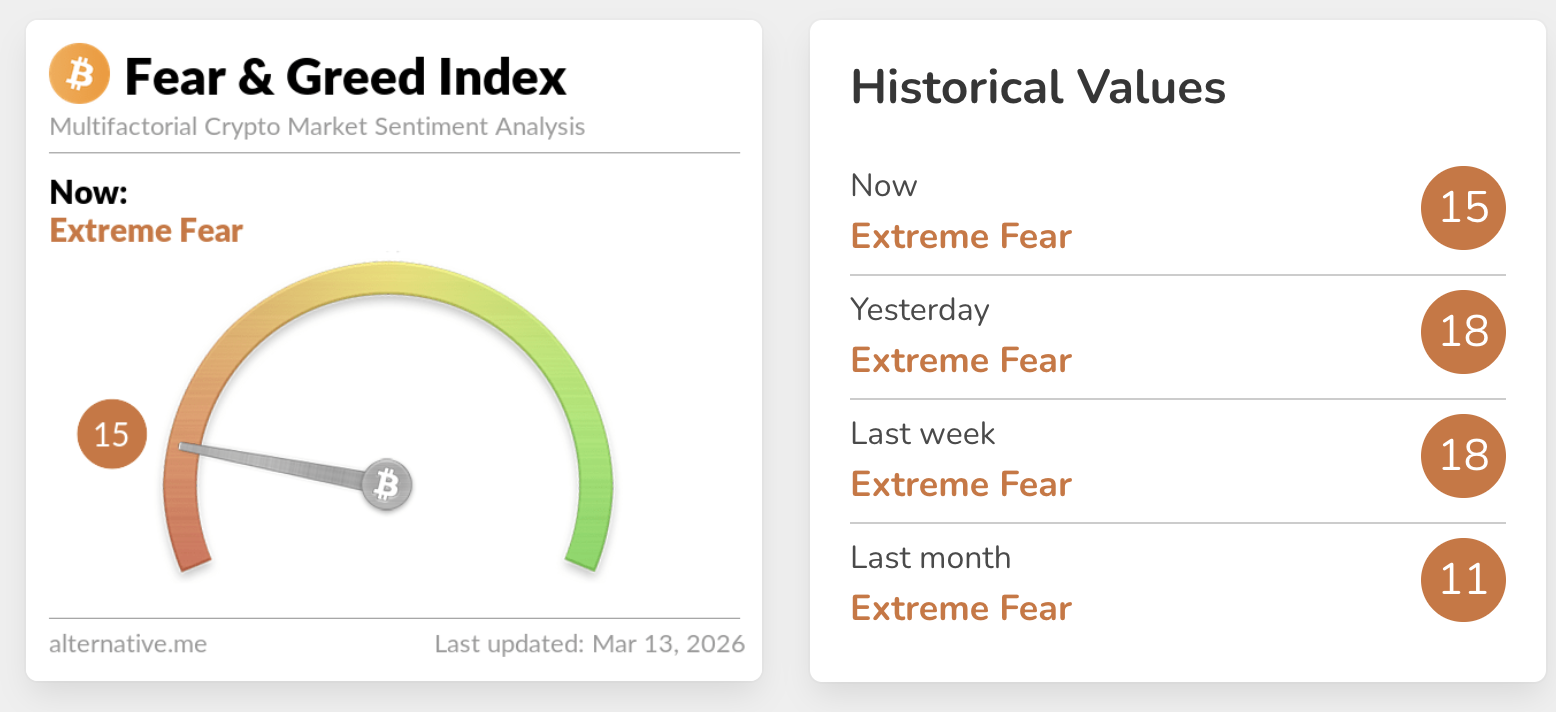Image resolution: width=1556 pixels, height=712 pixels.
Task: Click Extreme Fear status under Now in gauge card
Action: point(146,231)
